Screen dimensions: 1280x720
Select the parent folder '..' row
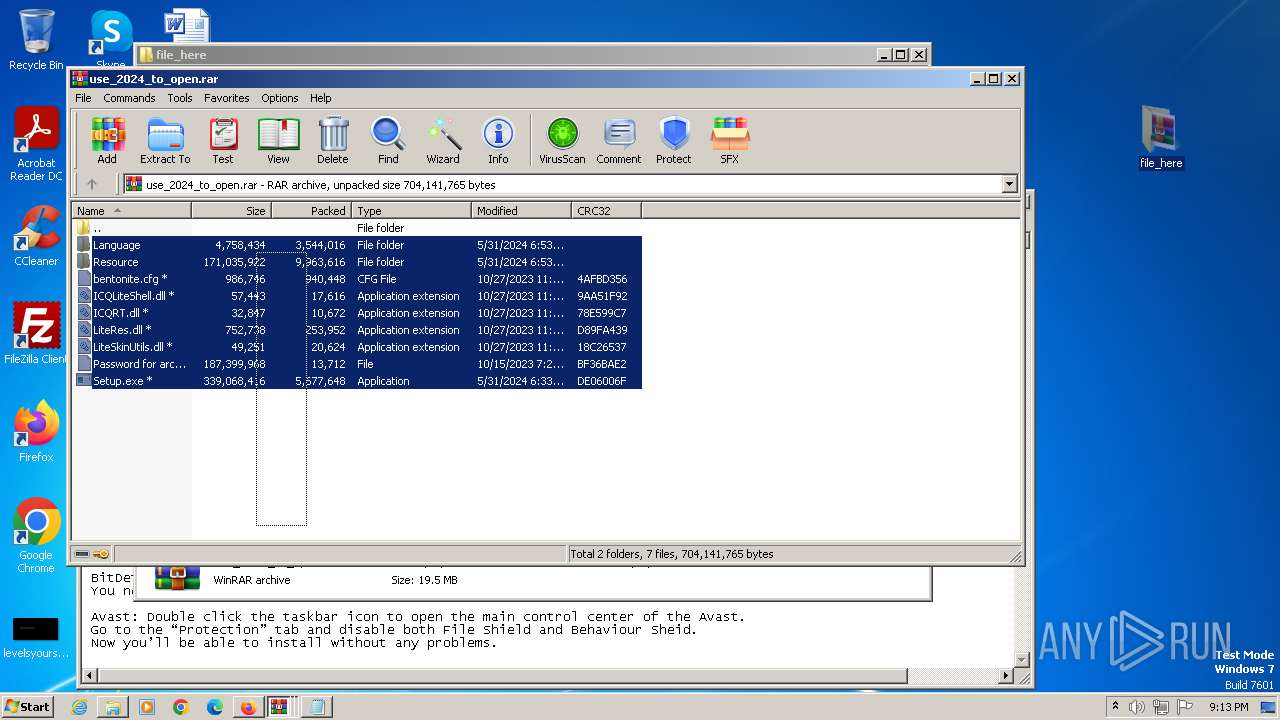pos(358,228)
